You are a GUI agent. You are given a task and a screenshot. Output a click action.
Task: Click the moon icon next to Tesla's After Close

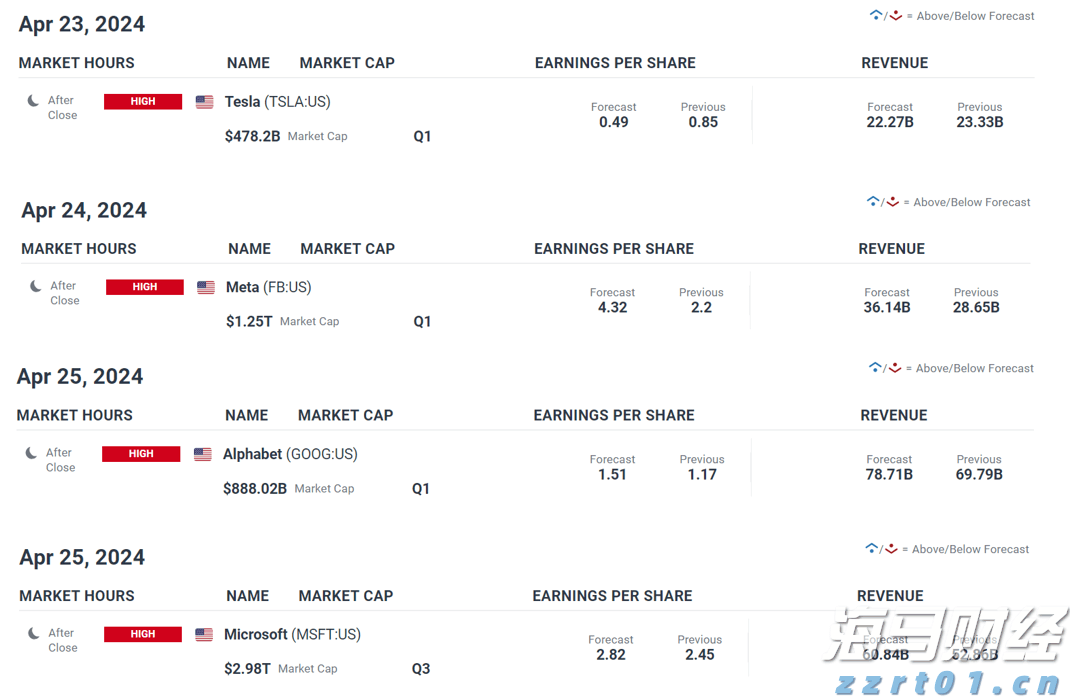(33, 101)
